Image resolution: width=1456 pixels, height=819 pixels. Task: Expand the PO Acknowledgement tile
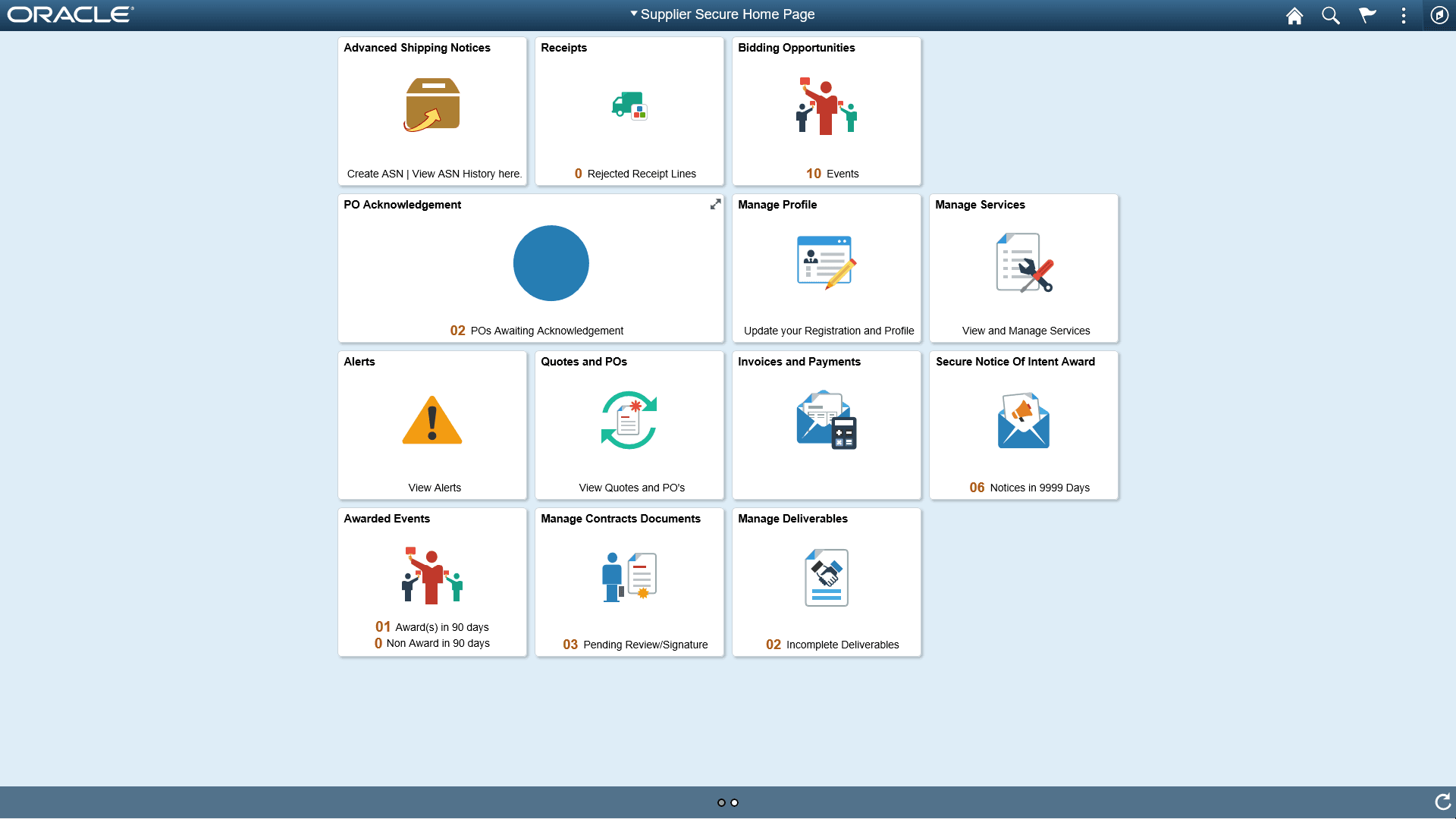pyautogui.click(x=715, y=204)
